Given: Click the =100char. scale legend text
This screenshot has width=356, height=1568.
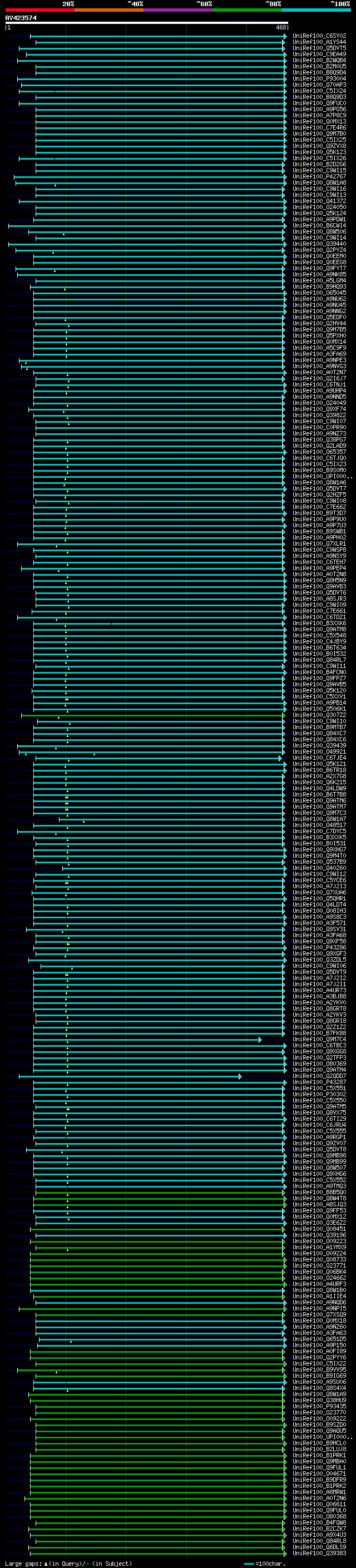Looking at the screenshot, I should tap(270, 1564).
